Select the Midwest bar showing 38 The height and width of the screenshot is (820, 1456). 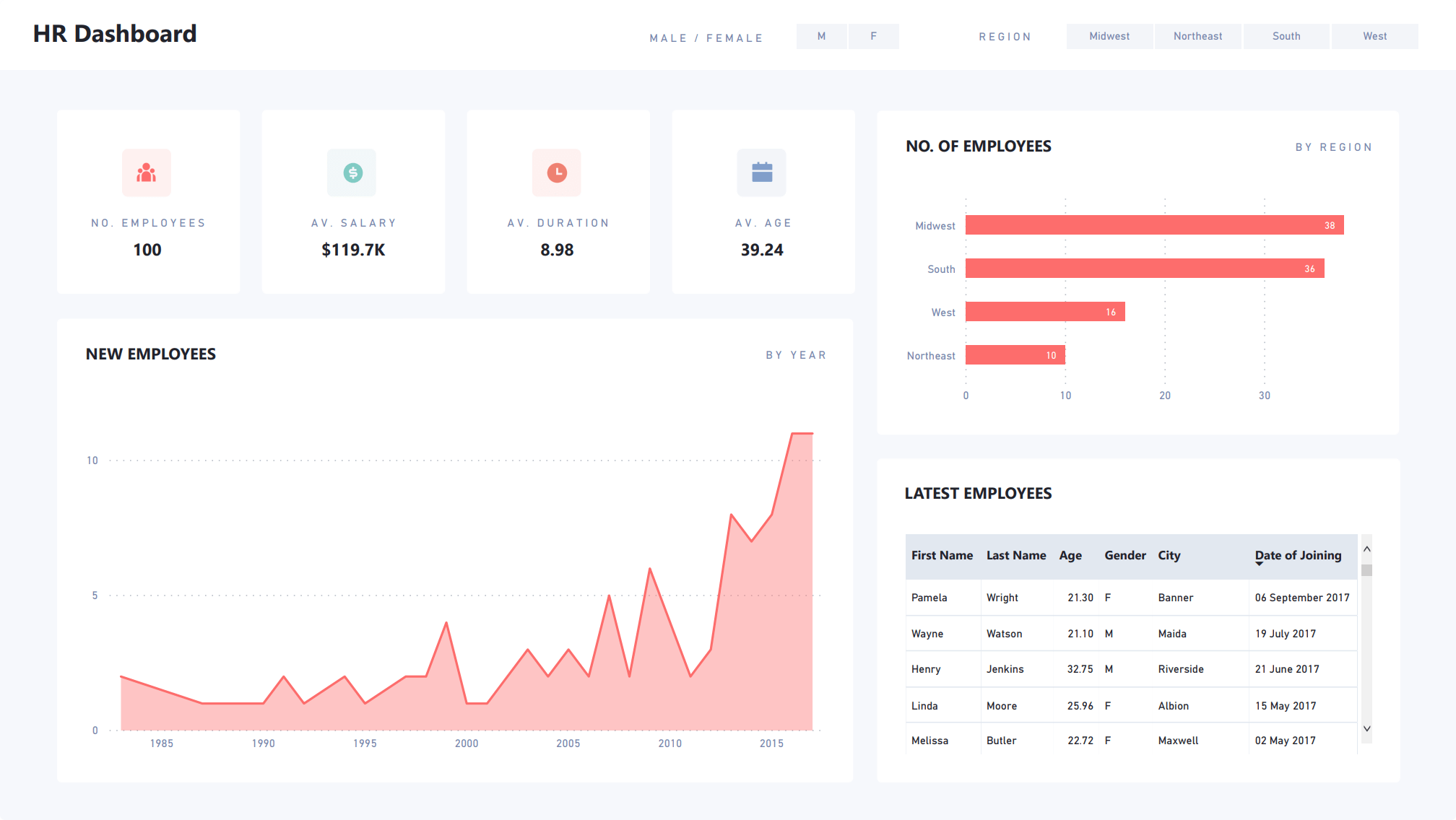click(x=1154, y=225)
